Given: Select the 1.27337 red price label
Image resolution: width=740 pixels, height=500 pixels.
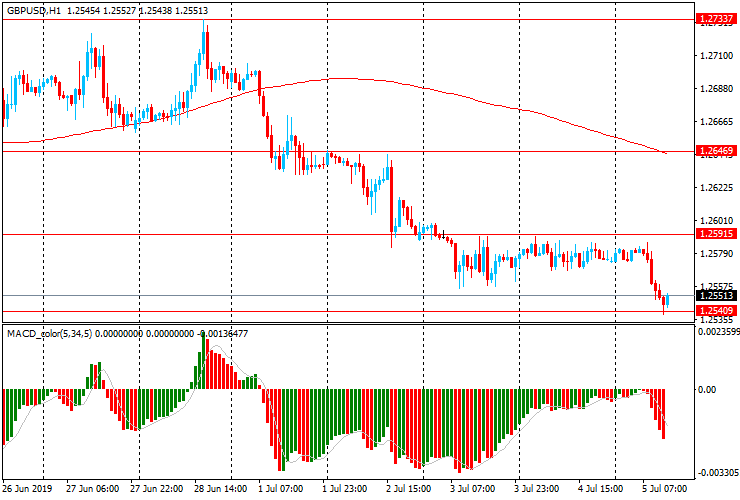Looking at the screenshot, I should pyautogui.click(x=716, y=19).
